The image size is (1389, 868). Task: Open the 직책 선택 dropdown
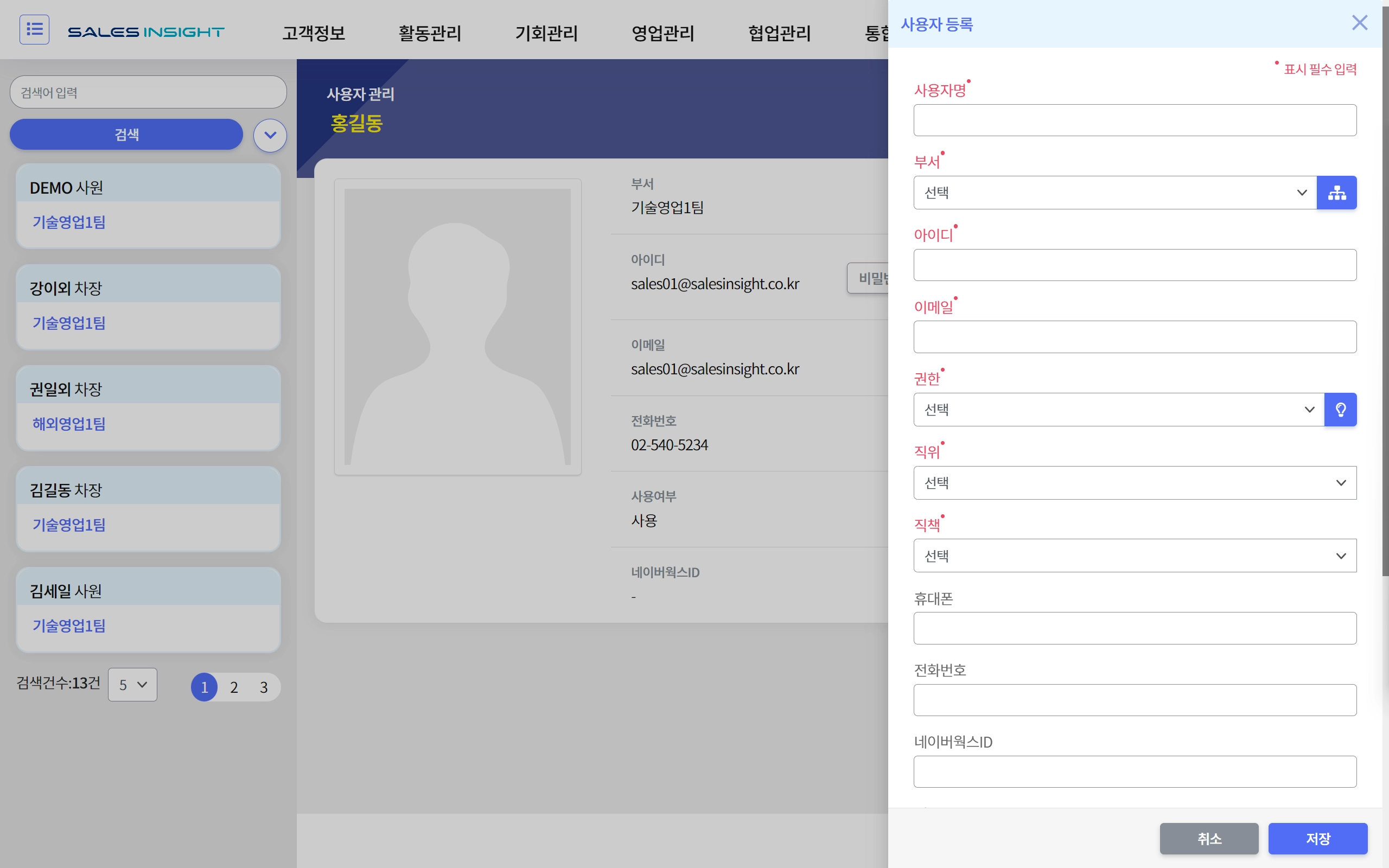coord(1135,556)
